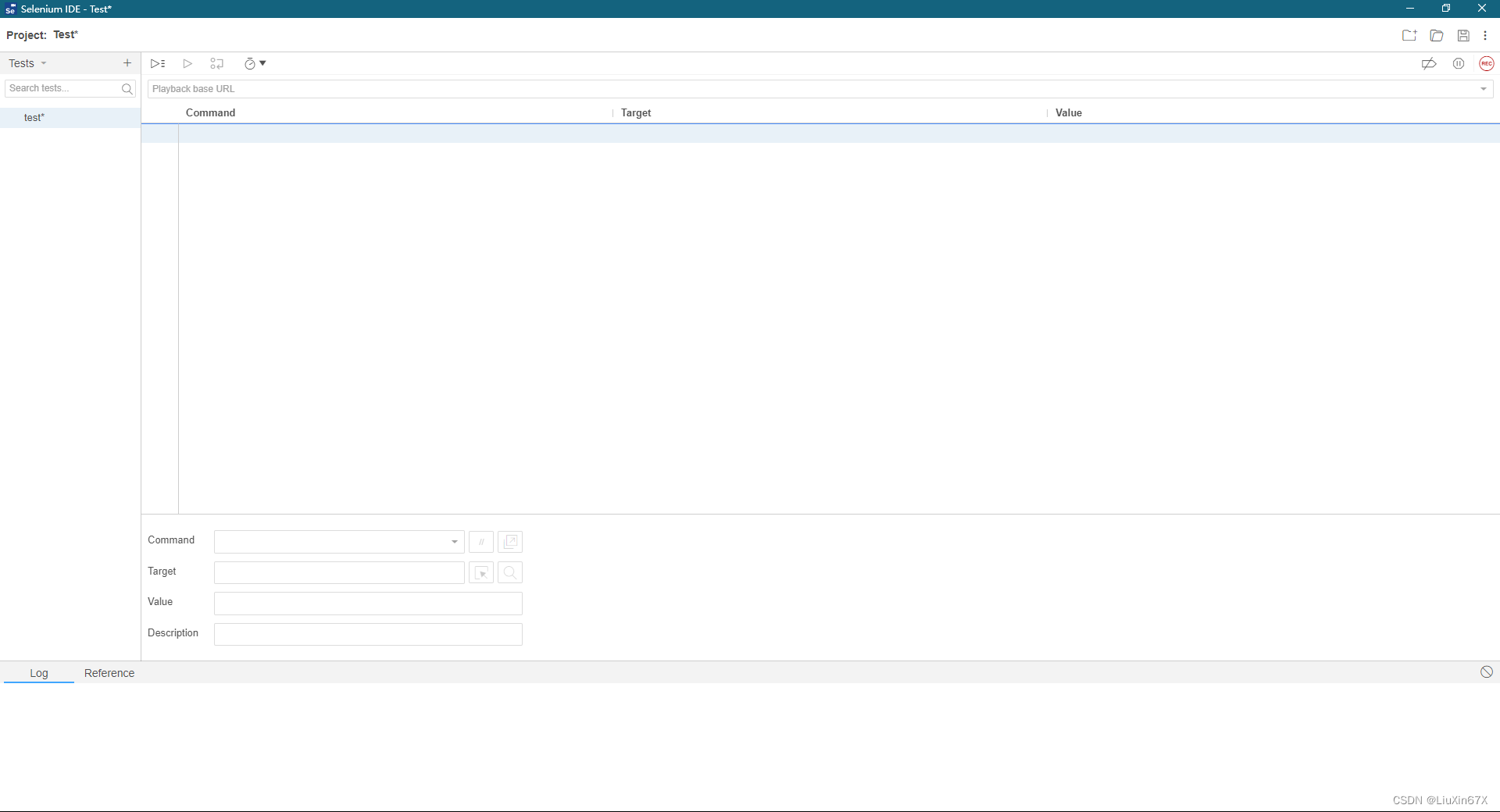Image resolution: width=1500 pixels, height=812 pixels.
Task: Switch to the Reference tab
Action: pyautogui.click(x=109, y=673)
